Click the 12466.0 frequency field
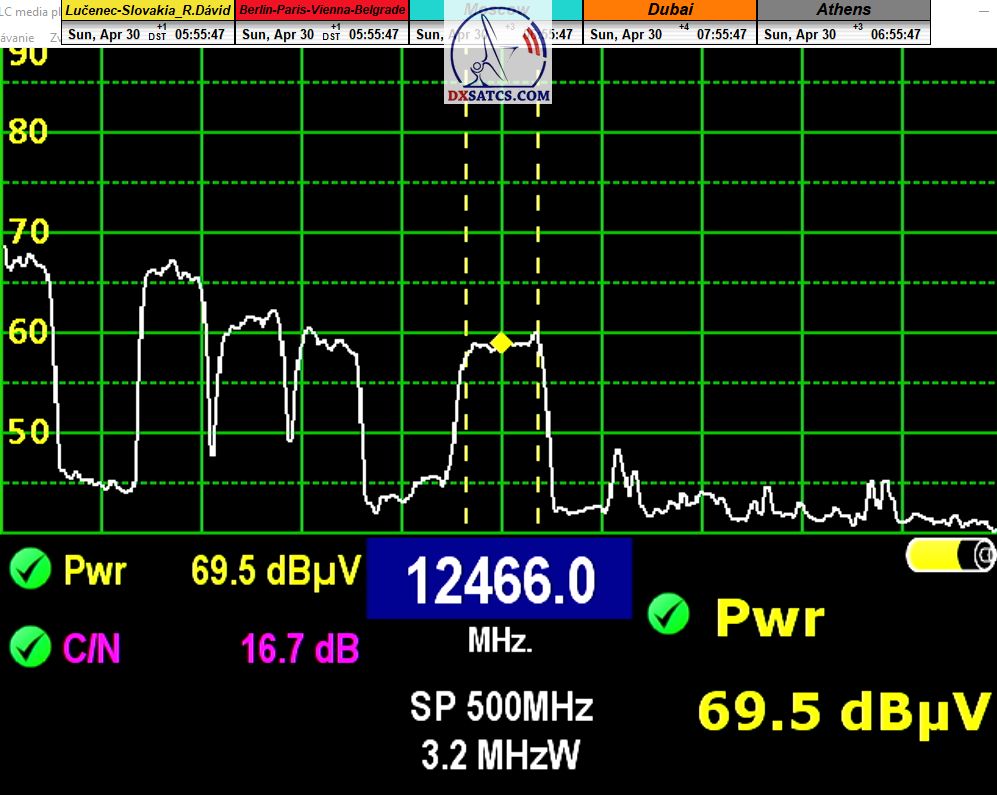Viewport: 997px width, 795px height. pyautogui.click(x=500, y=579)
